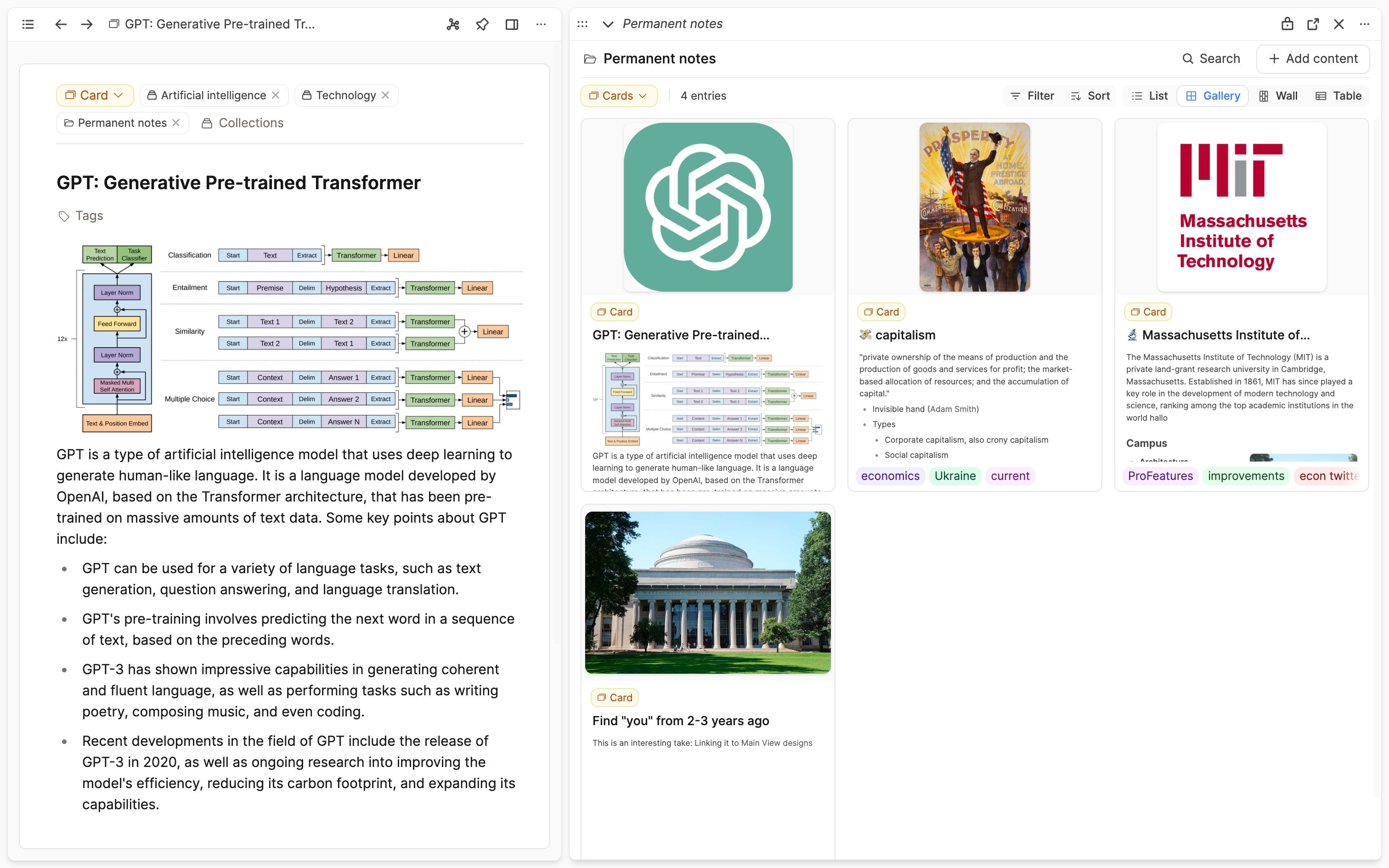
Task: Switch to the Gallery view
Action: coord(1213,96)
